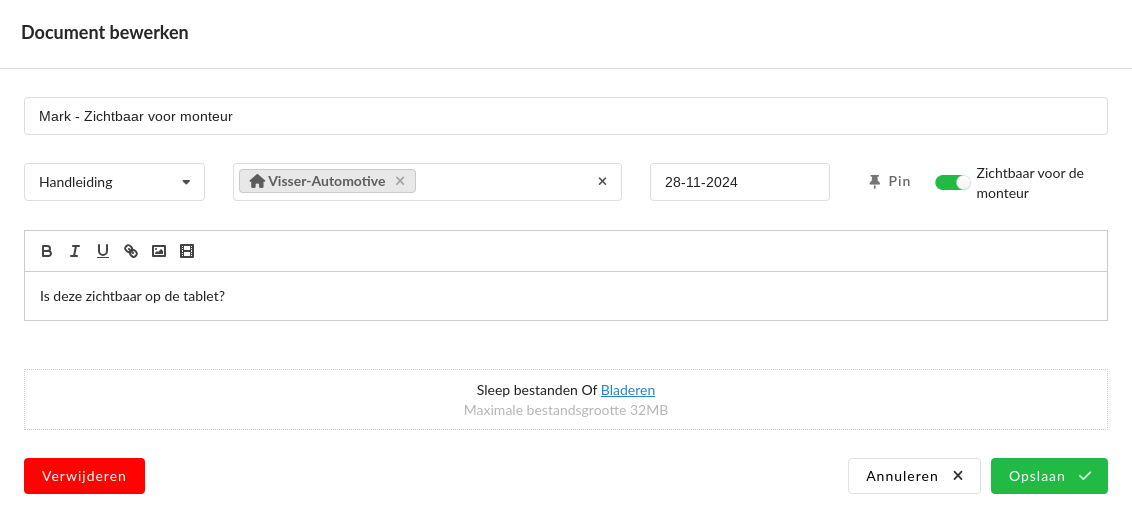This screenshot has width=1132, height=513.
Task: Disable 'Zichtbaar voor de monteur' switch
Action: [952, 182]
